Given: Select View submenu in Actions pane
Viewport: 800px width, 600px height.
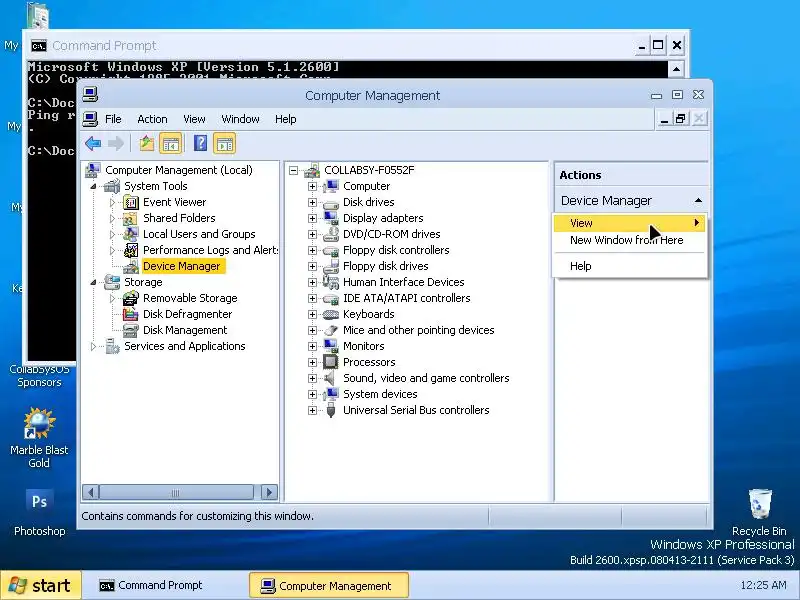Looking at the screenshot, I should click(x=630, y=223).
